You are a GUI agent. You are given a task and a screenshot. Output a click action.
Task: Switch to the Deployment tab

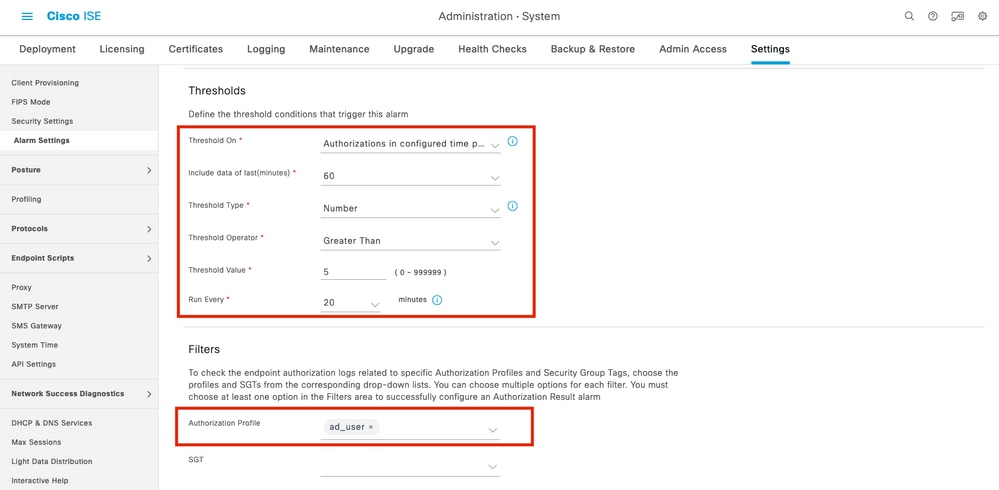(x=48, y=49)
